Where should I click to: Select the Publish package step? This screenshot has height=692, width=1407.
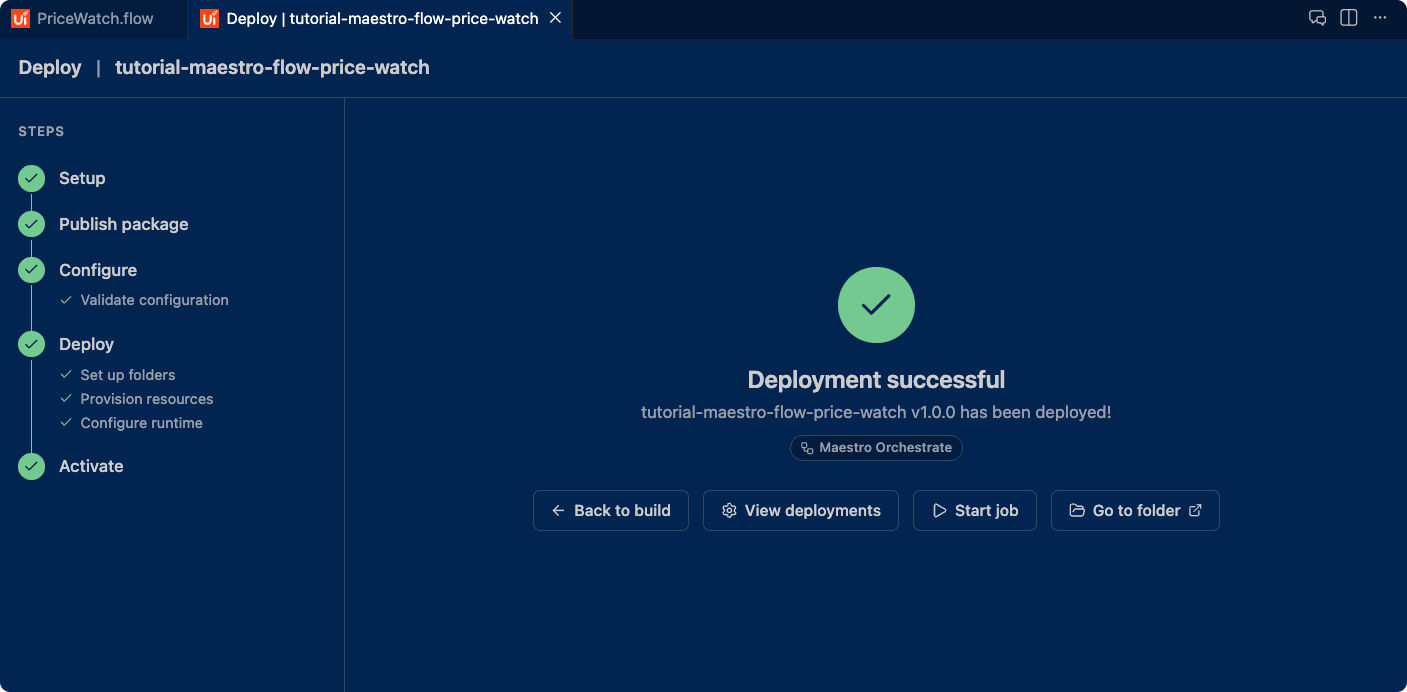pyautogui.click(x=123, y=224)
